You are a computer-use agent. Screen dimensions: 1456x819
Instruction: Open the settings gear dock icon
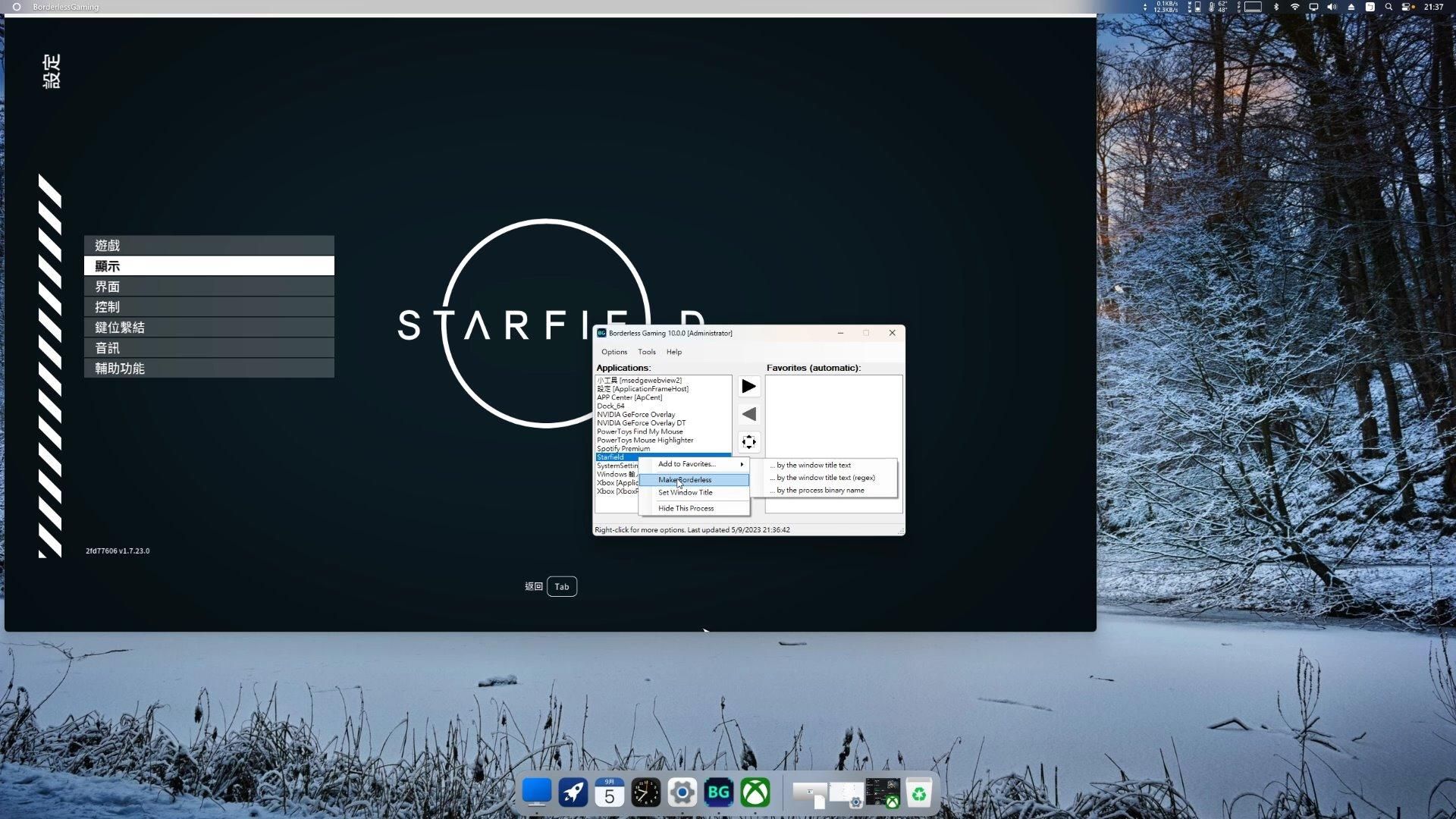682,793
